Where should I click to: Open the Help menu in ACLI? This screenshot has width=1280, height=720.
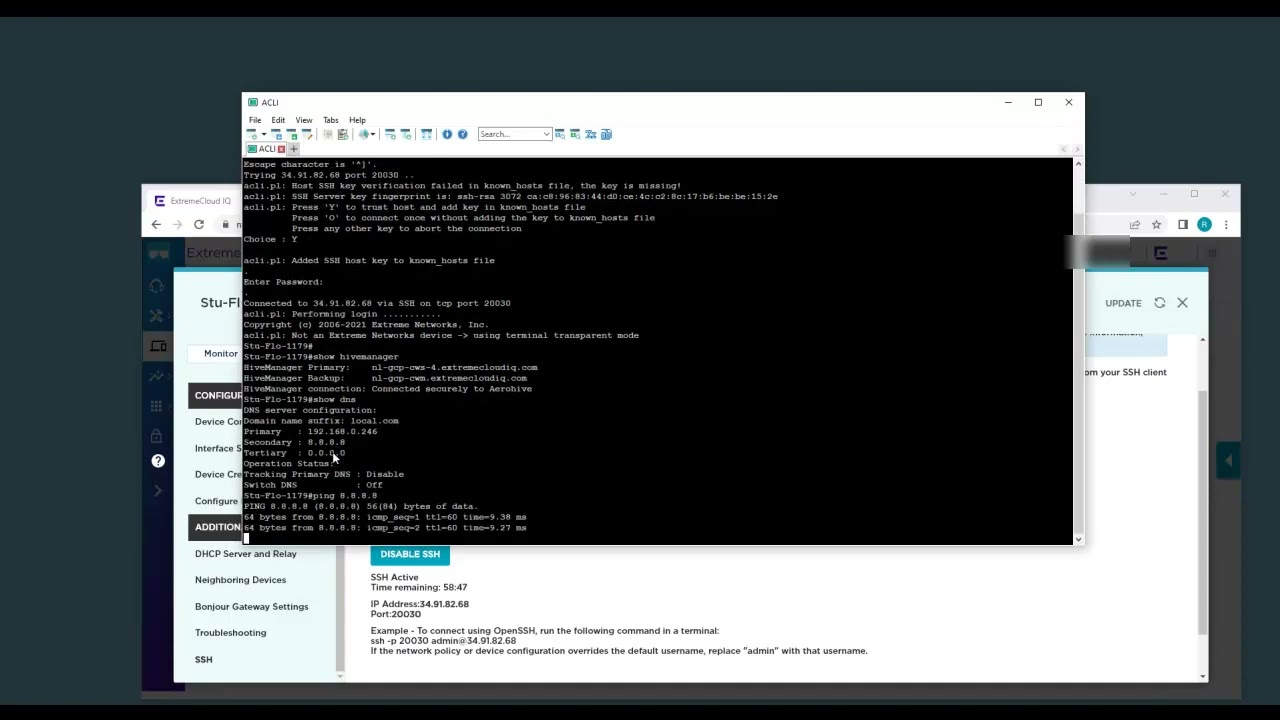[357, 120]
